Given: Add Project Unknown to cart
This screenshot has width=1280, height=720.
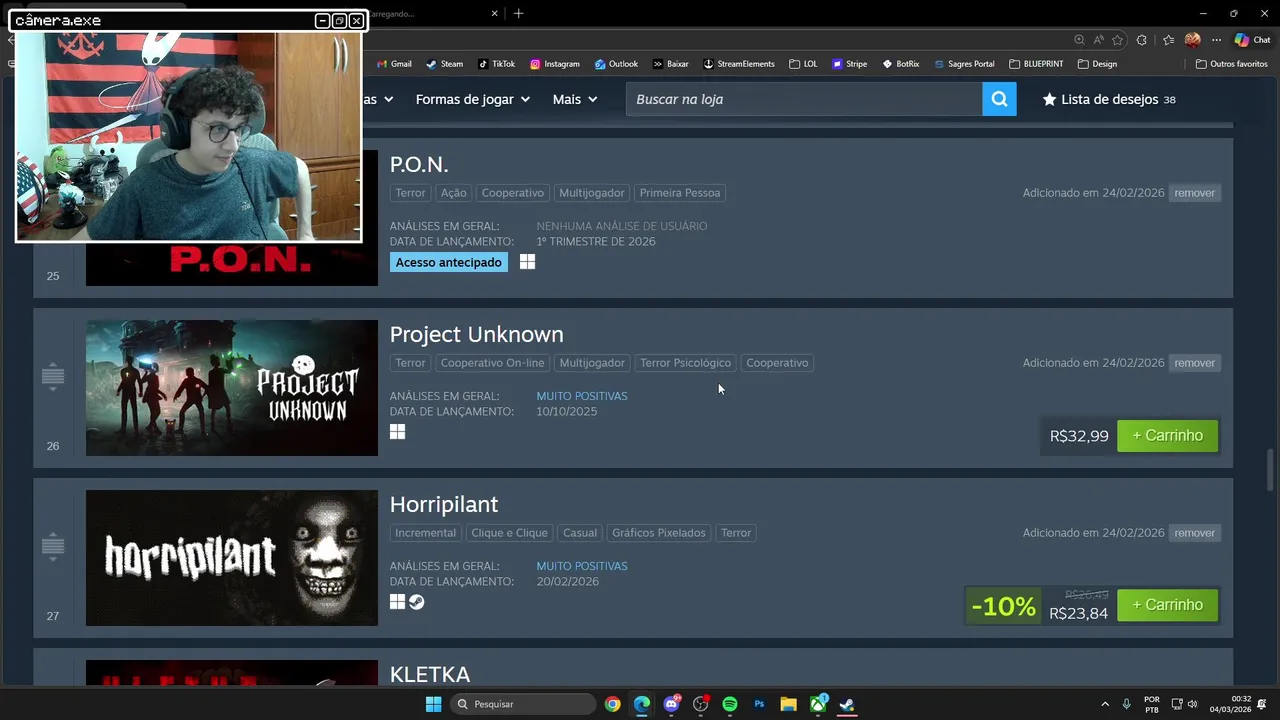Looking at the screenshot, I should point(1167,435).
